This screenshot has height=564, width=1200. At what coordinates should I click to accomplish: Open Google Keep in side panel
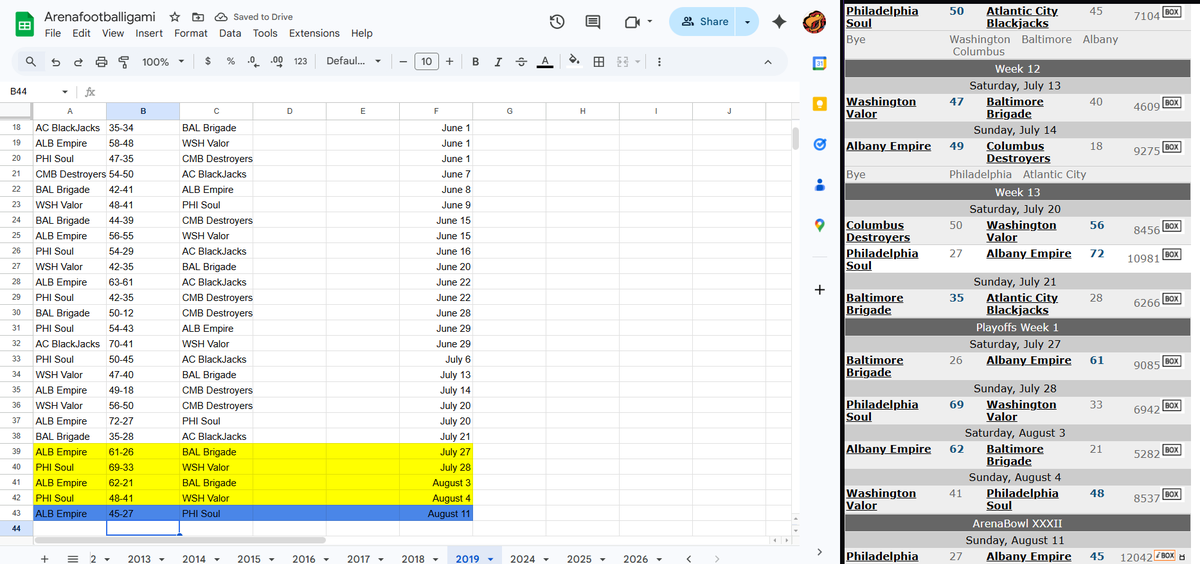818,104
